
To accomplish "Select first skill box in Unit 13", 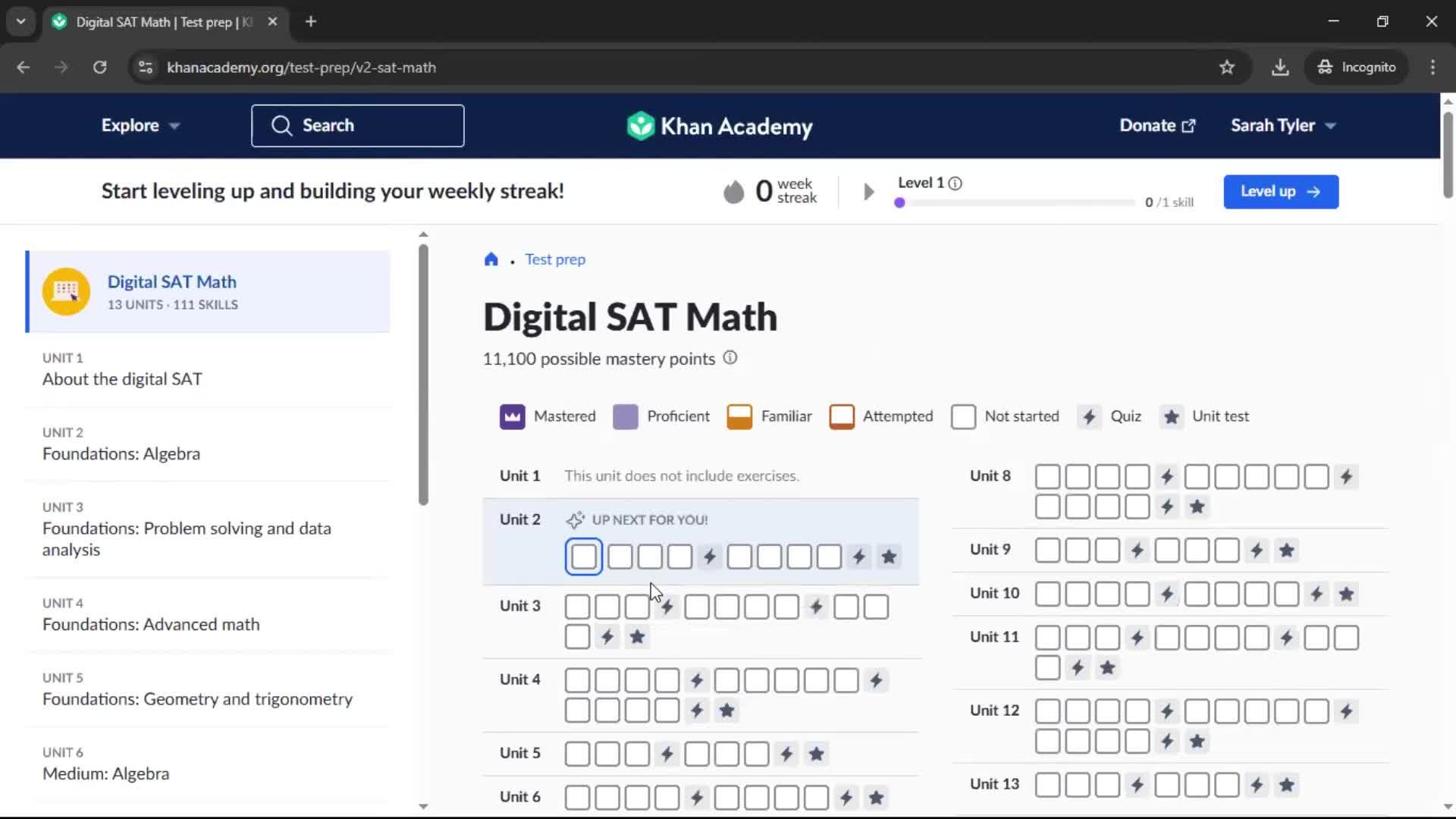I will 1047,785.
